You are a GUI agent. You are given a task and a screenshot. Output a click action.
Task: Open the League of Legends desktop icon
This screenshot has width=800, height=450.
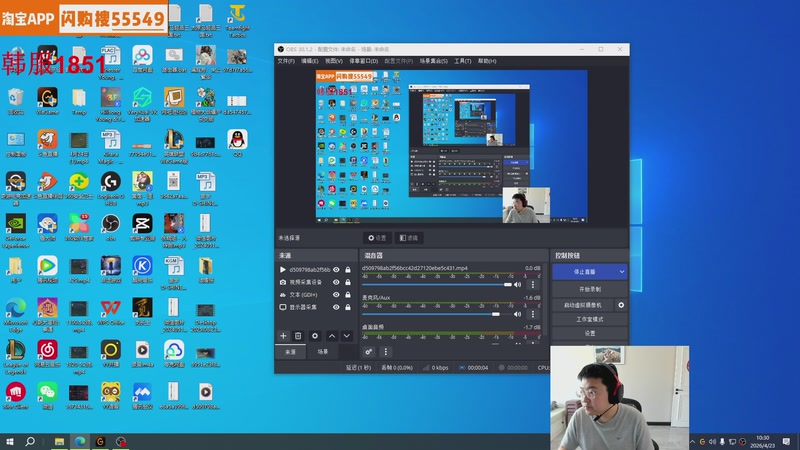(x=16, y=357)
